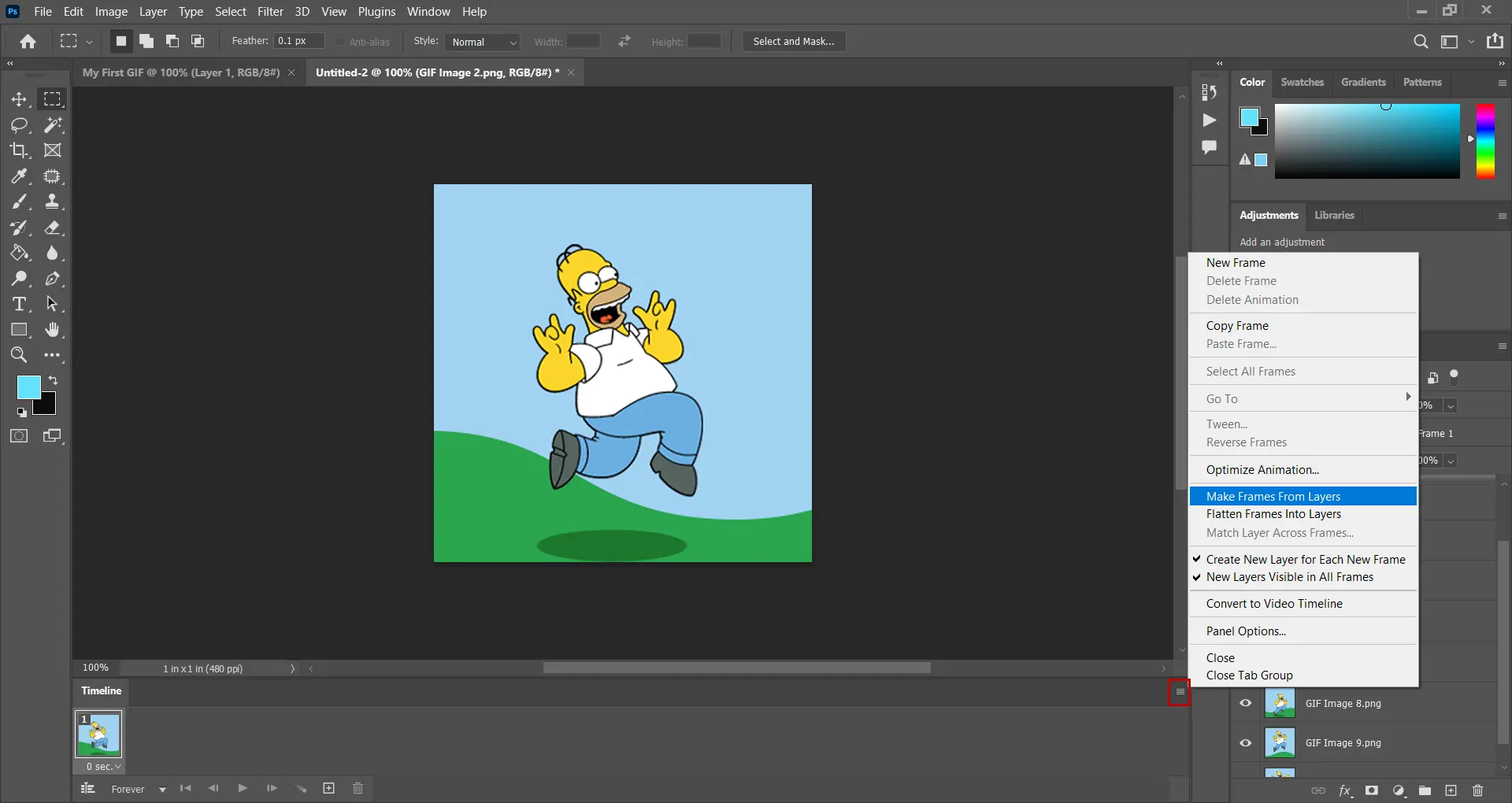Toggle New Layers Visible in All Frames
The height and width of the screenshot is (803, 1512).
coord(1303,577)
